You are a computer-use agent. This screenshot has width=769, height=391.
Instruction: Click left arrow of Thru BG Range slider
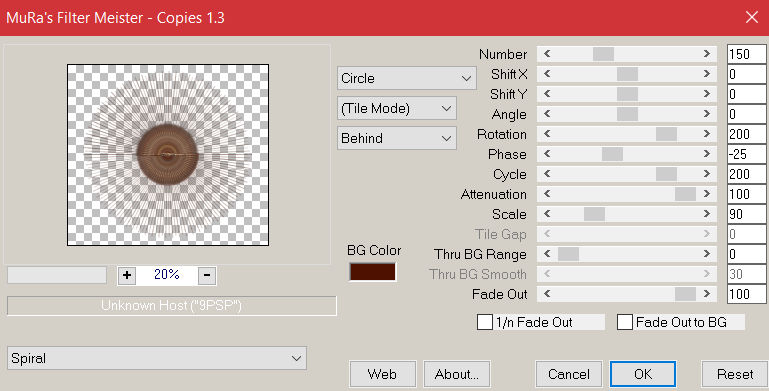click(x=547, y=254)
